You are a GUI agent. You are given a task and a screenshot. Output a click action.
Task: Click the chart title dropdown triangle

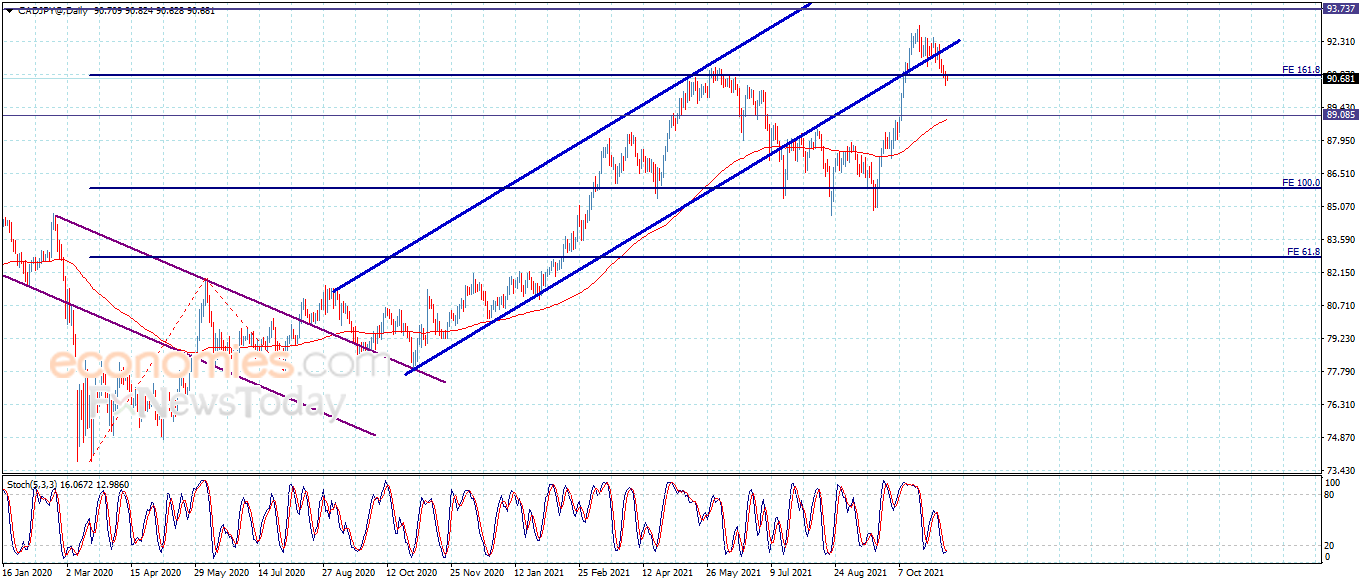pos(10,10)
